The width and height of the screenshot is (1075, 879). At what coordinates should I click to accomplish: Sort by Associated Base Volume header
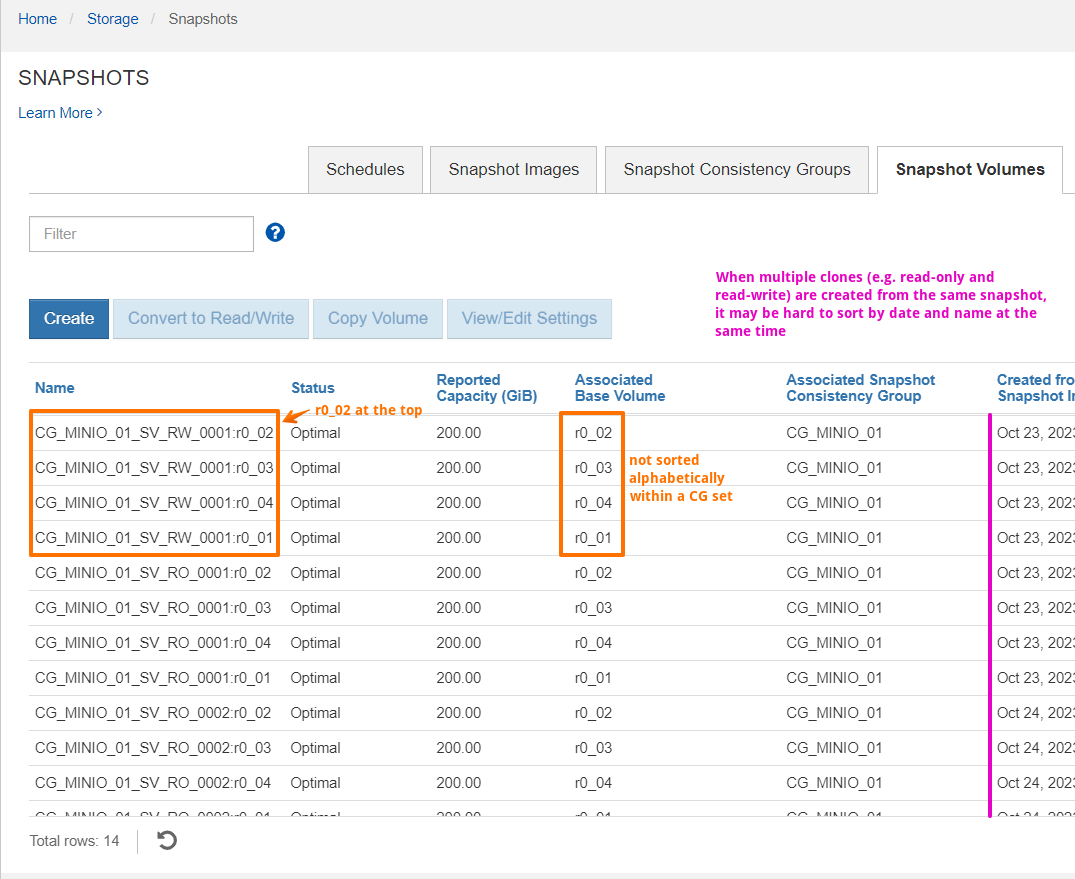pos(620,388)
